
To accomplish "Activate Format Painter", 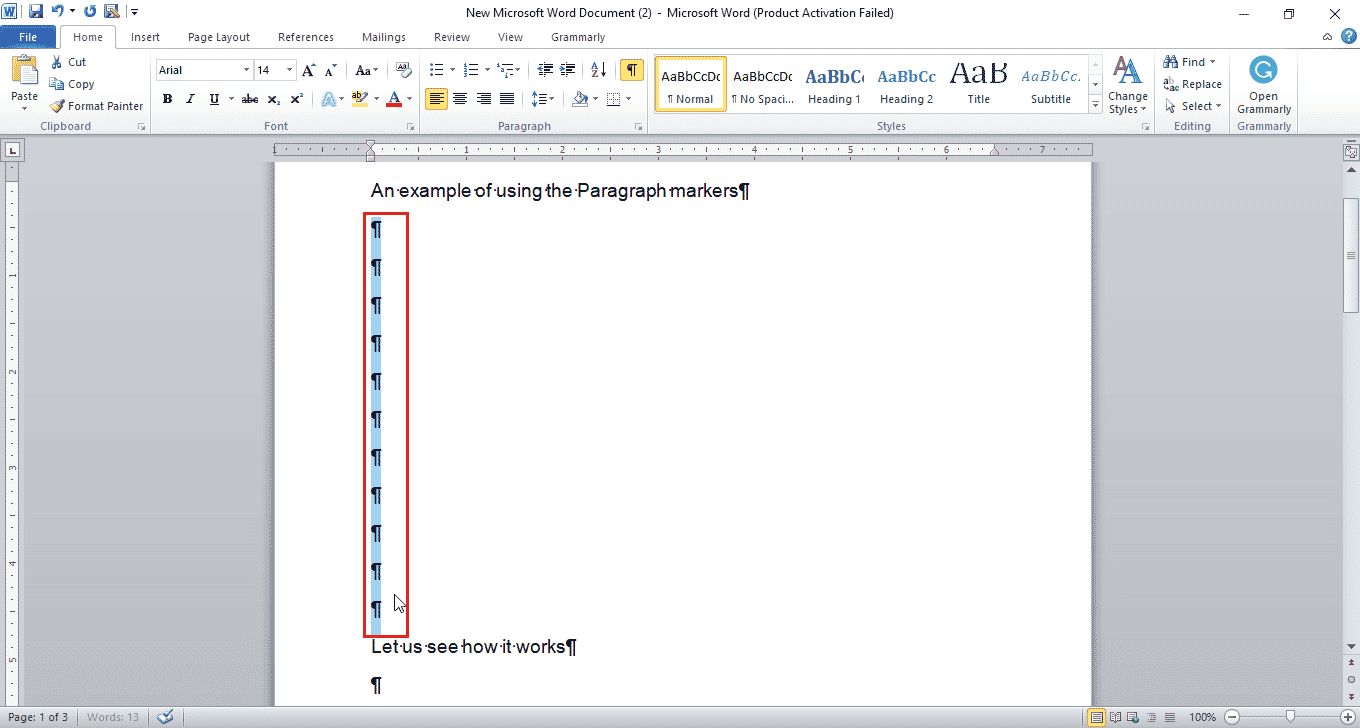I will coord(97,106).
